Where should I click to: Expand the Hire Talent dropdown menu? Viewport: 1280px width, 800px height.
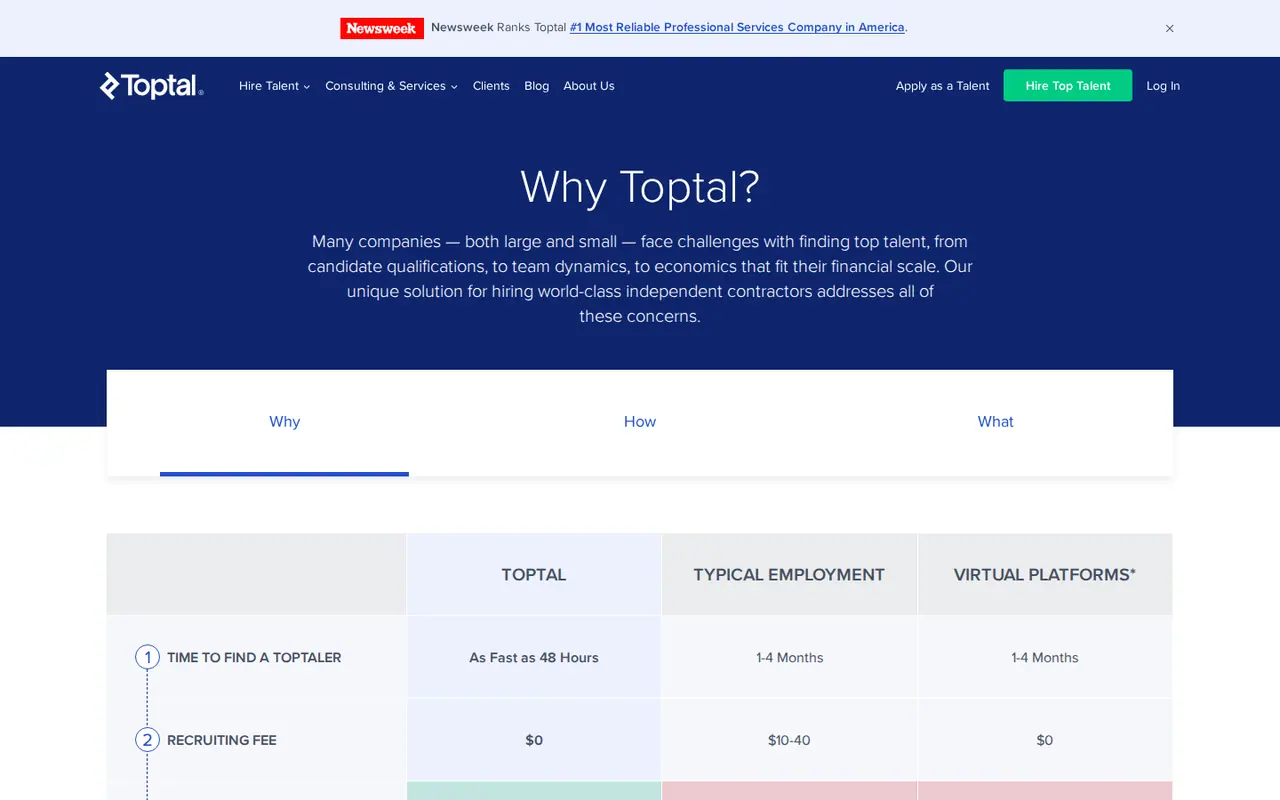coord(275,86)
